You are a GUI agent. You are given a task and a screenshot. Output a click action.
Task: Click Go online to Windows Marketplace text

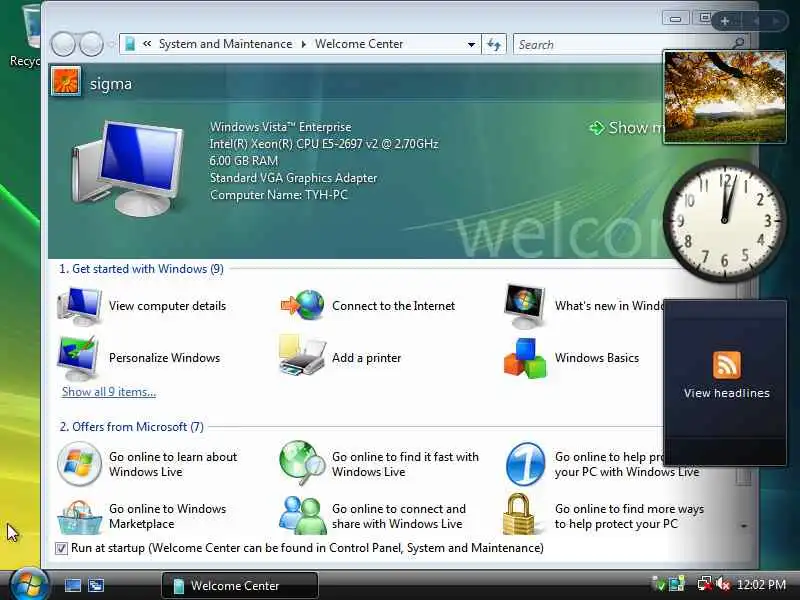pos(167,516)
